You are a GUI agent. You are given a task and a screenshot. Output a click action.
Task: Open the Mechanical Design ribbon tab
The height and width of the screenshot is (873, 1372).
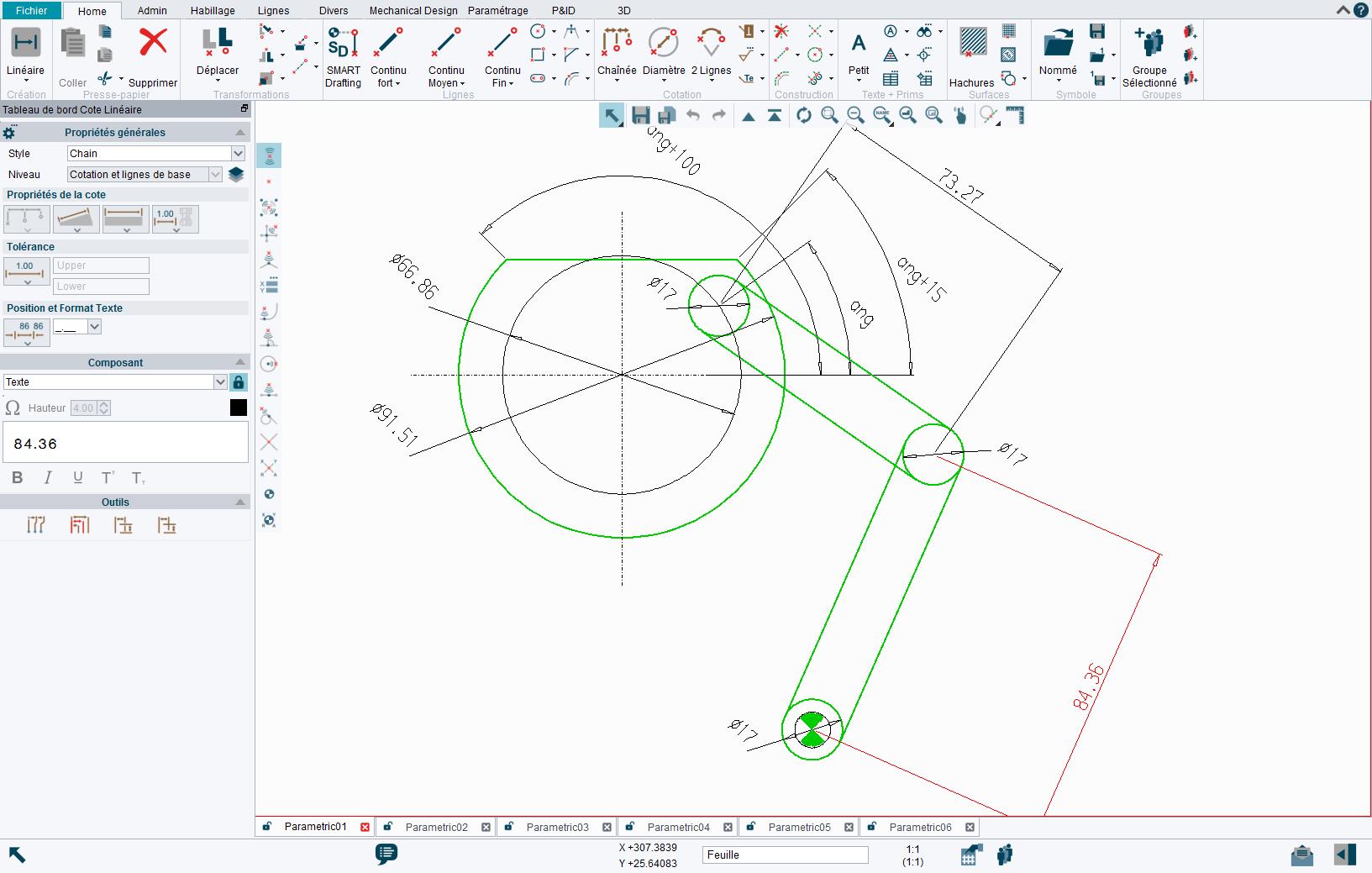click(x=413, y=11)
